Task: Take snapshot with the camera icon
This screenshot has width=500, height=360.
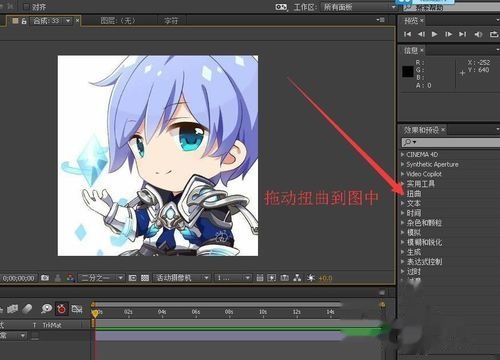Action: click(45, 278)
